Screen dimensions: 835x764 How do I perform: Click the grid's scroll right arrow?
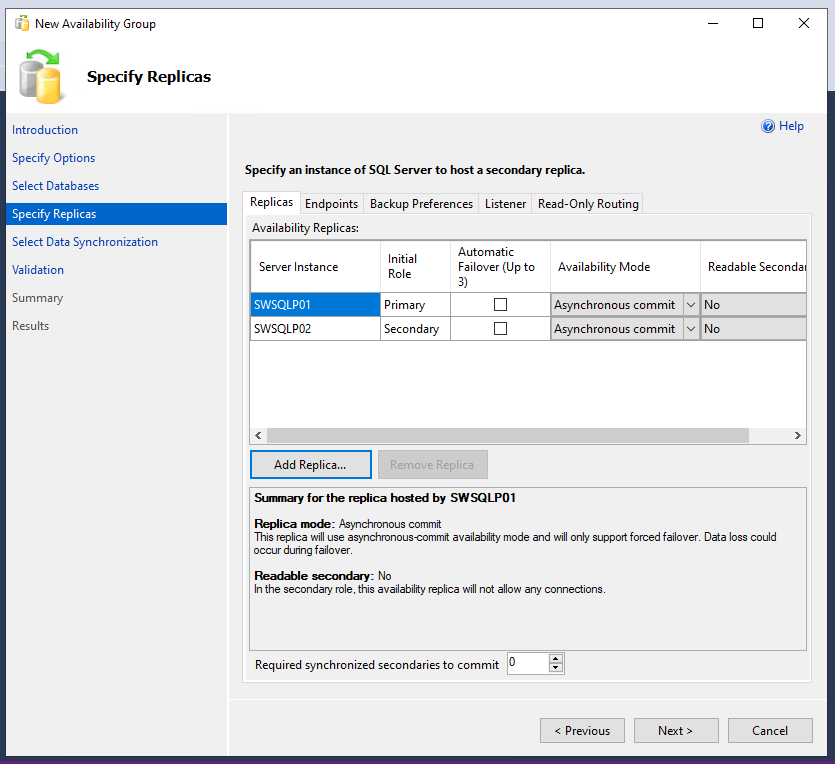click(797, 436)
